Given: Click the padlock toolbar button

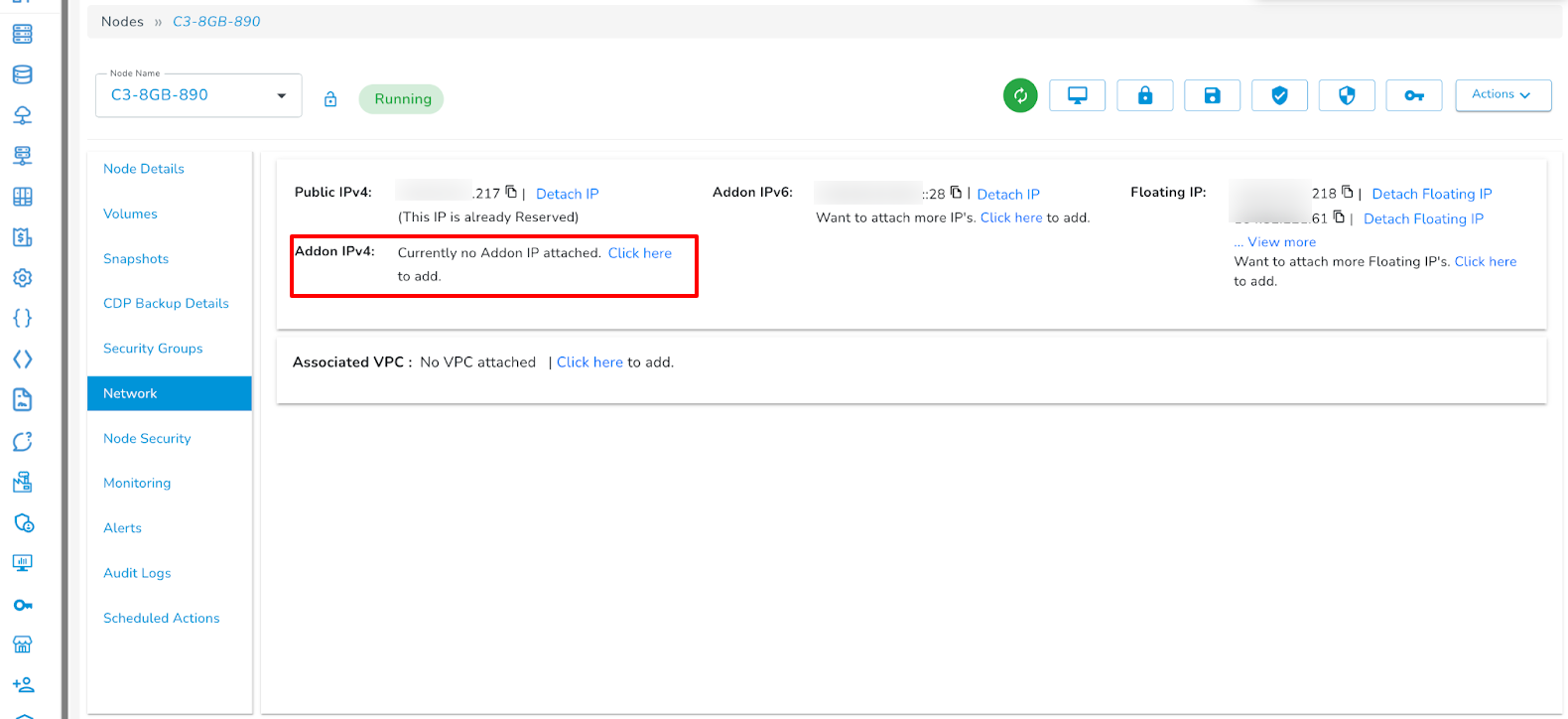Looking at the screenshot, I should (x=1144, y=95).
